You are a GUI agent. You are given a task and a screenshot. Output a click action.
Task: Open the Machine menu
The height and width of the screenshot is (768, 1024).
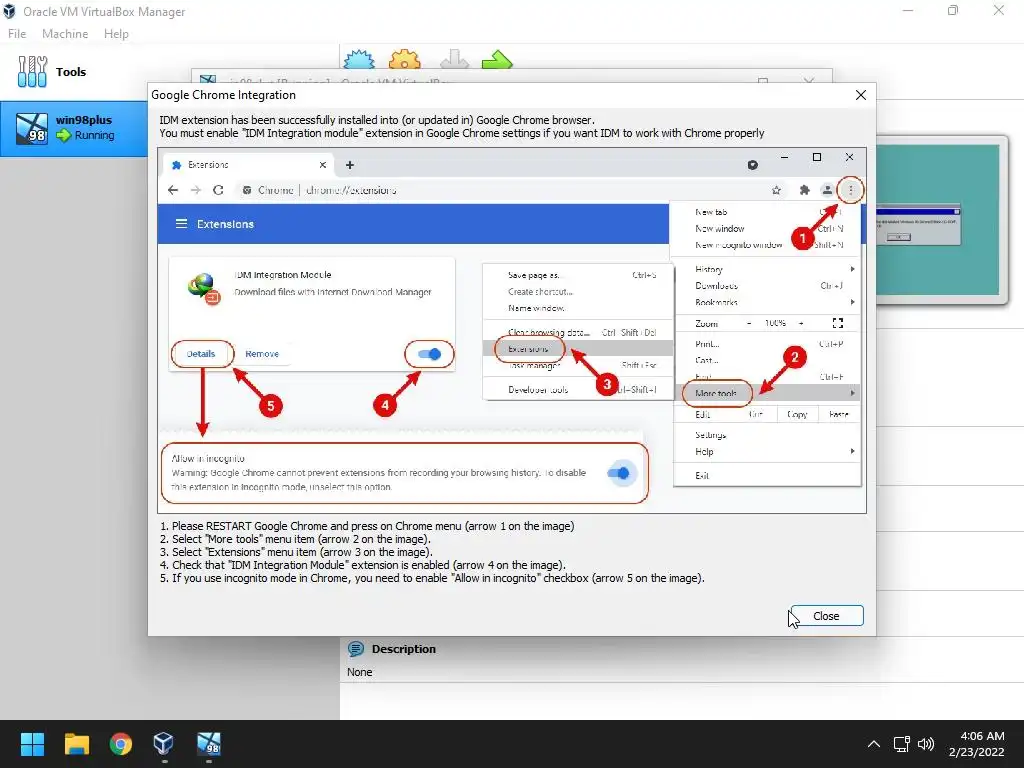pos(65,34)
